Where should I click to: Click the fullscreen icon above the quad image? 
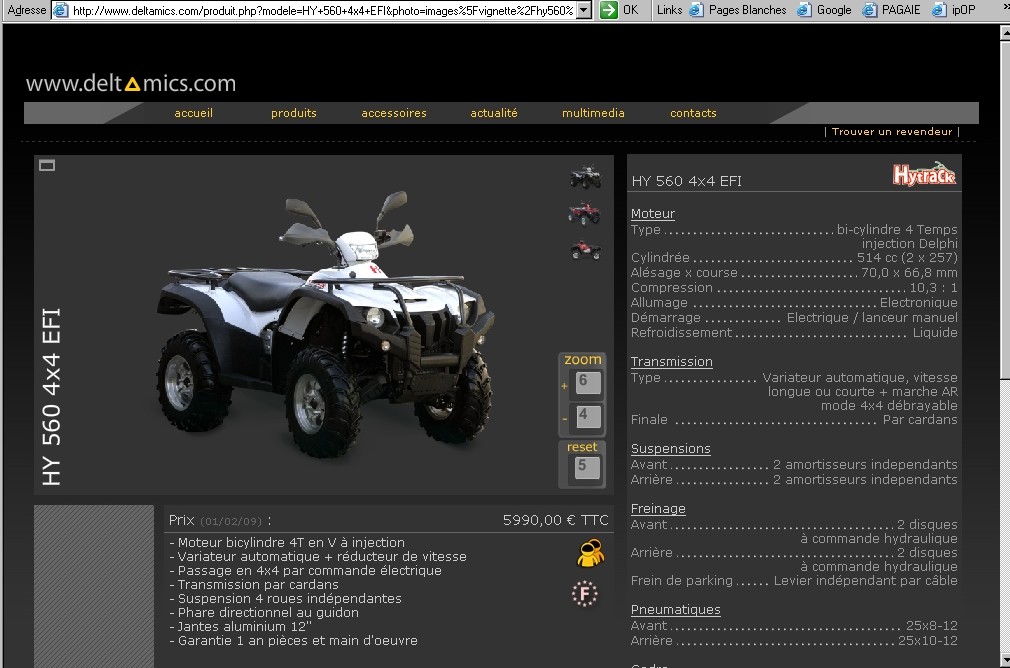47,165
